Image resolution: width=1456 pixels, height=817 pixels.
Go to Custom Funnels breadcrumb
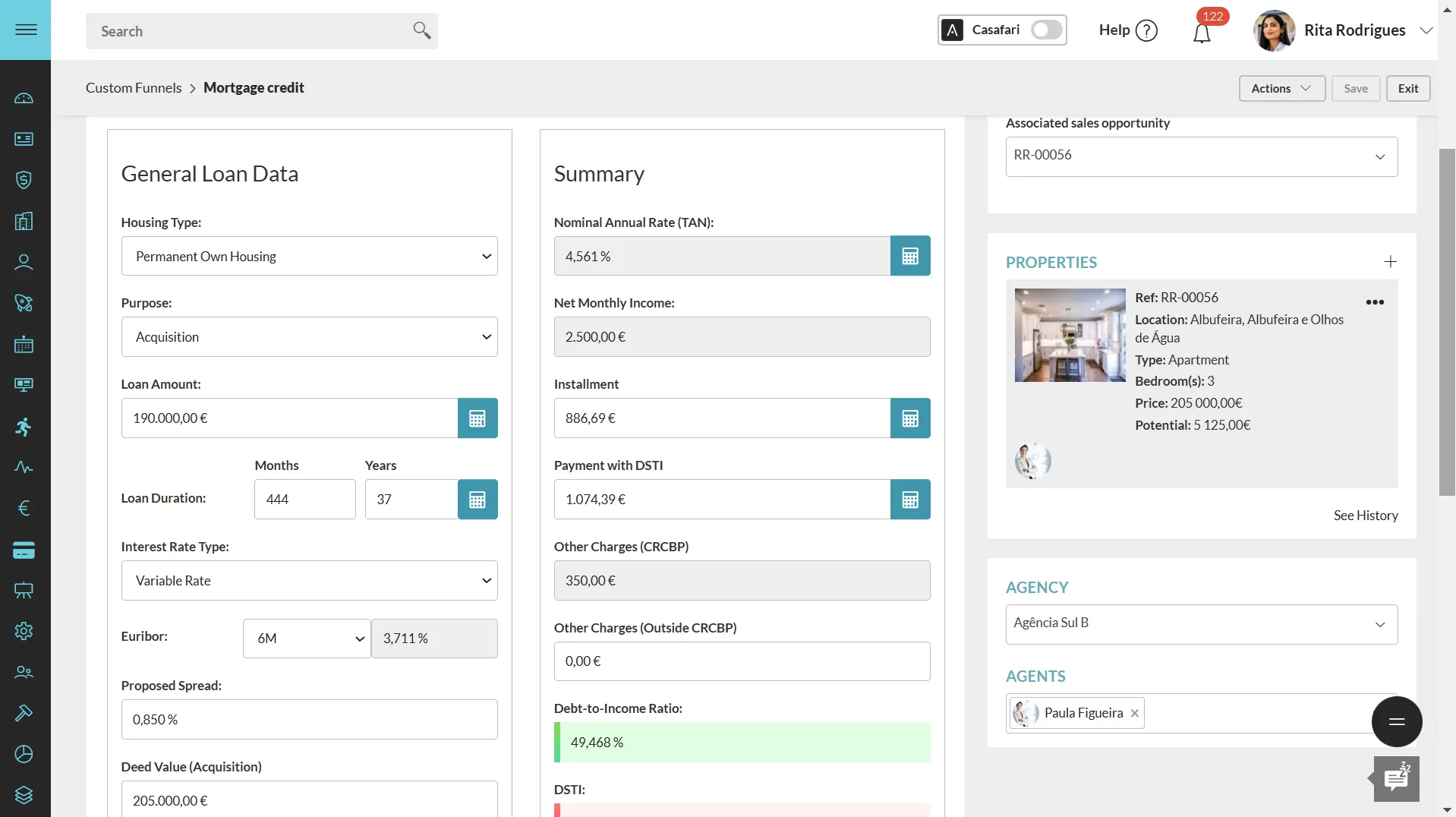click(x=134, y=88)
